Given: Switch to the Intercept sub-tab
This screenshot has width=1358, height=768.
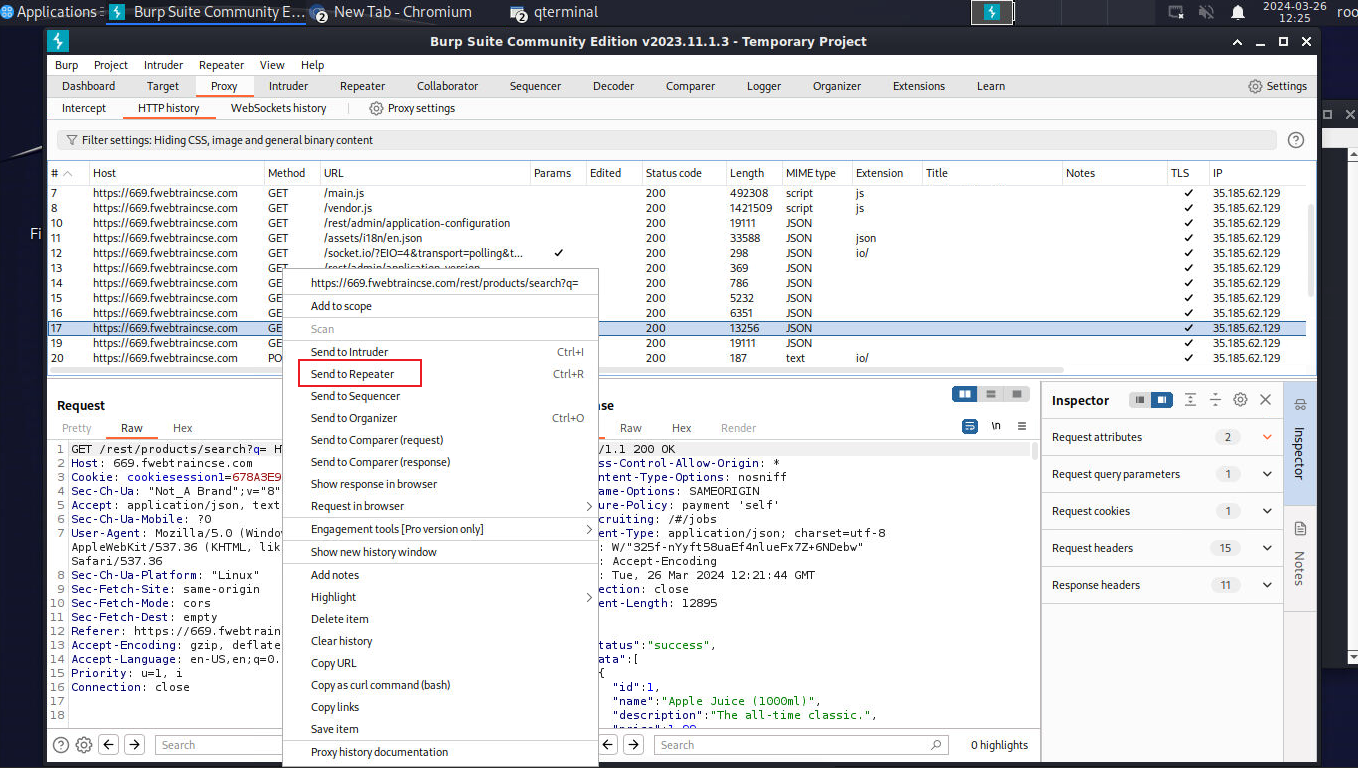Looking at the screenshot, I should [x=84, y=108].
